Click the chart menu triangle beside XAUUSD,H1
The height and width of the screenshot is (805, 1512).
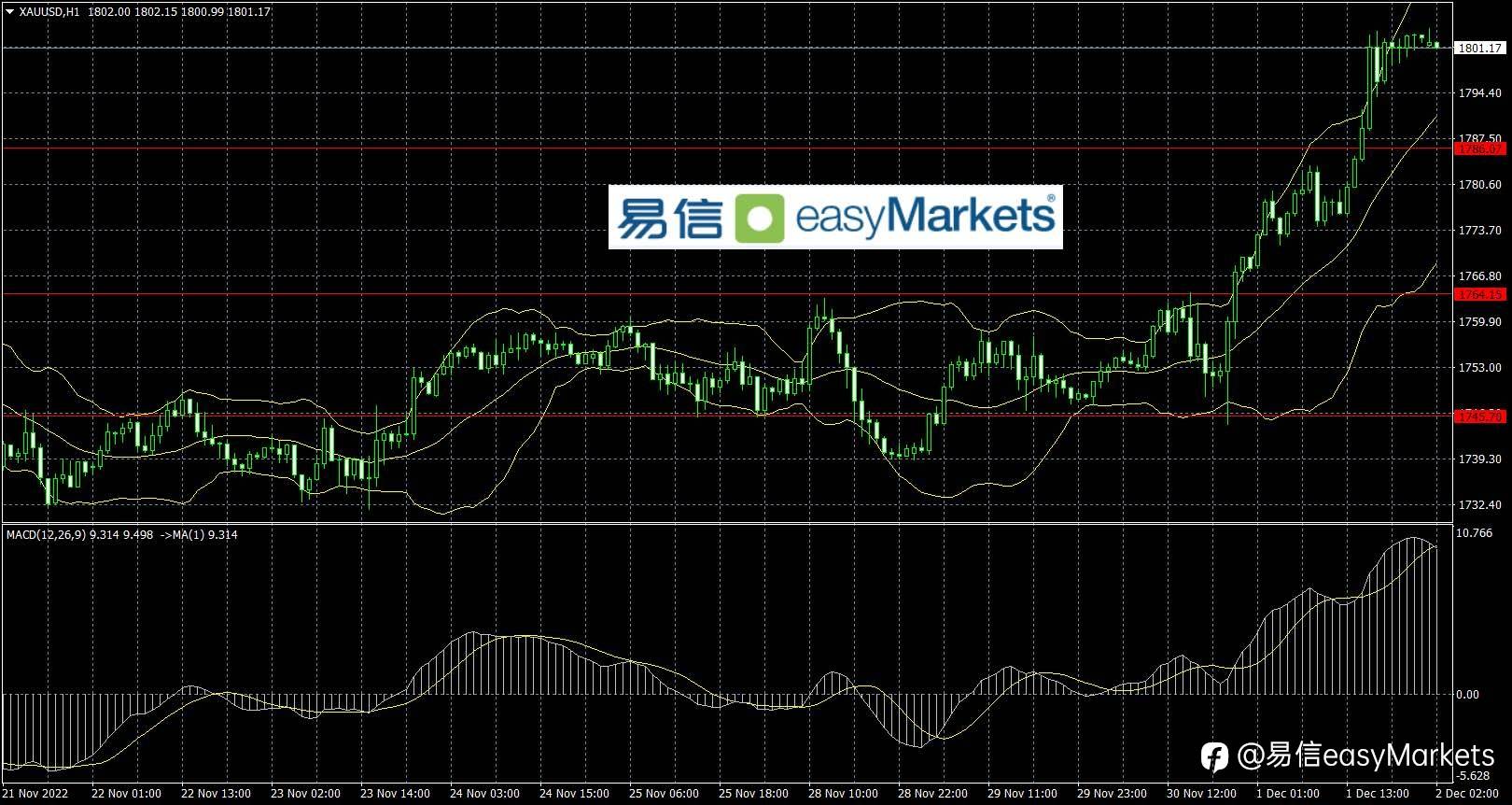click(9, 12)
